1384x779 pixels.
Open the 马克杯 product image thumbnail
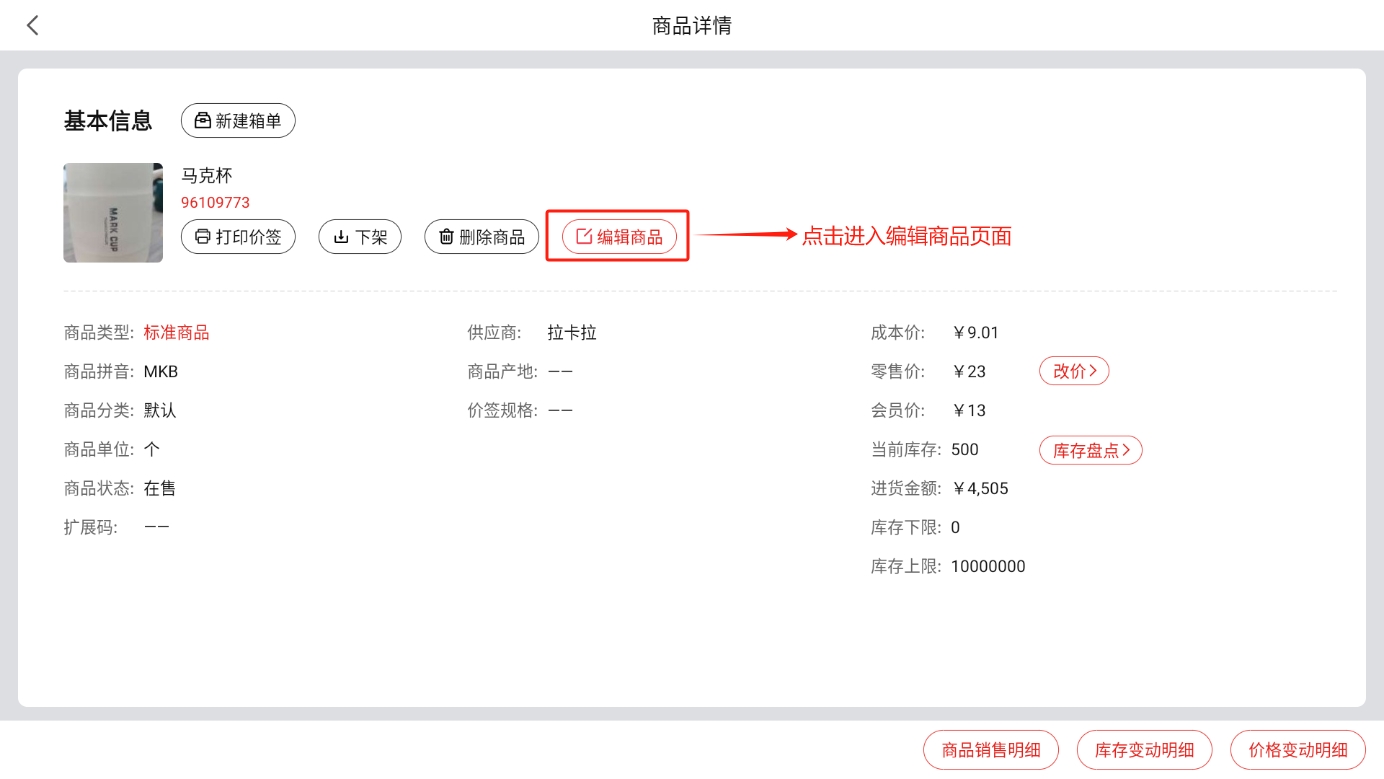(x=113, y=213)
